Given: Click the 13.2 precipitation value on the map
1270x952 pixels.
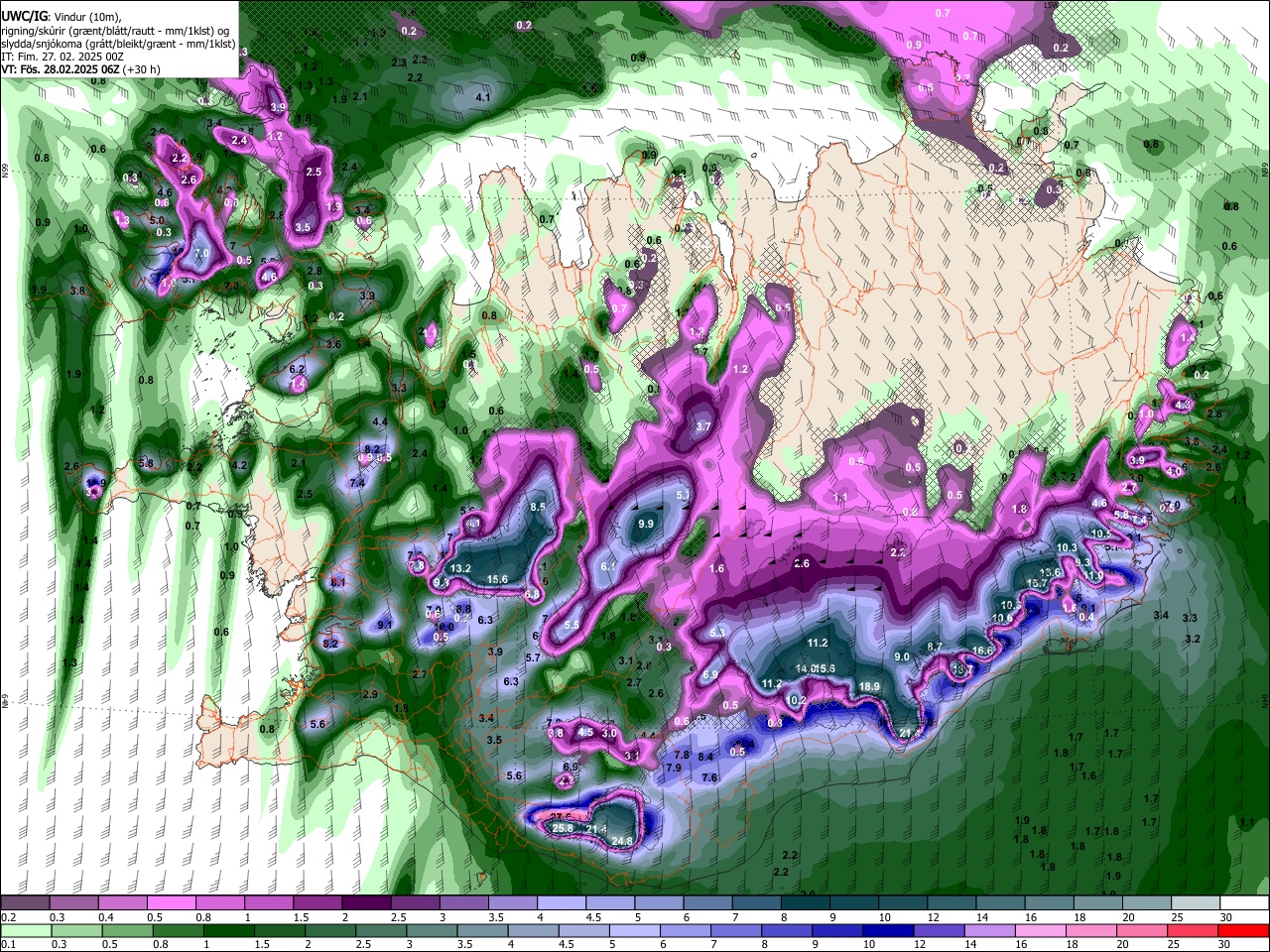Looking at the screenshot, I should pos(460,568).
